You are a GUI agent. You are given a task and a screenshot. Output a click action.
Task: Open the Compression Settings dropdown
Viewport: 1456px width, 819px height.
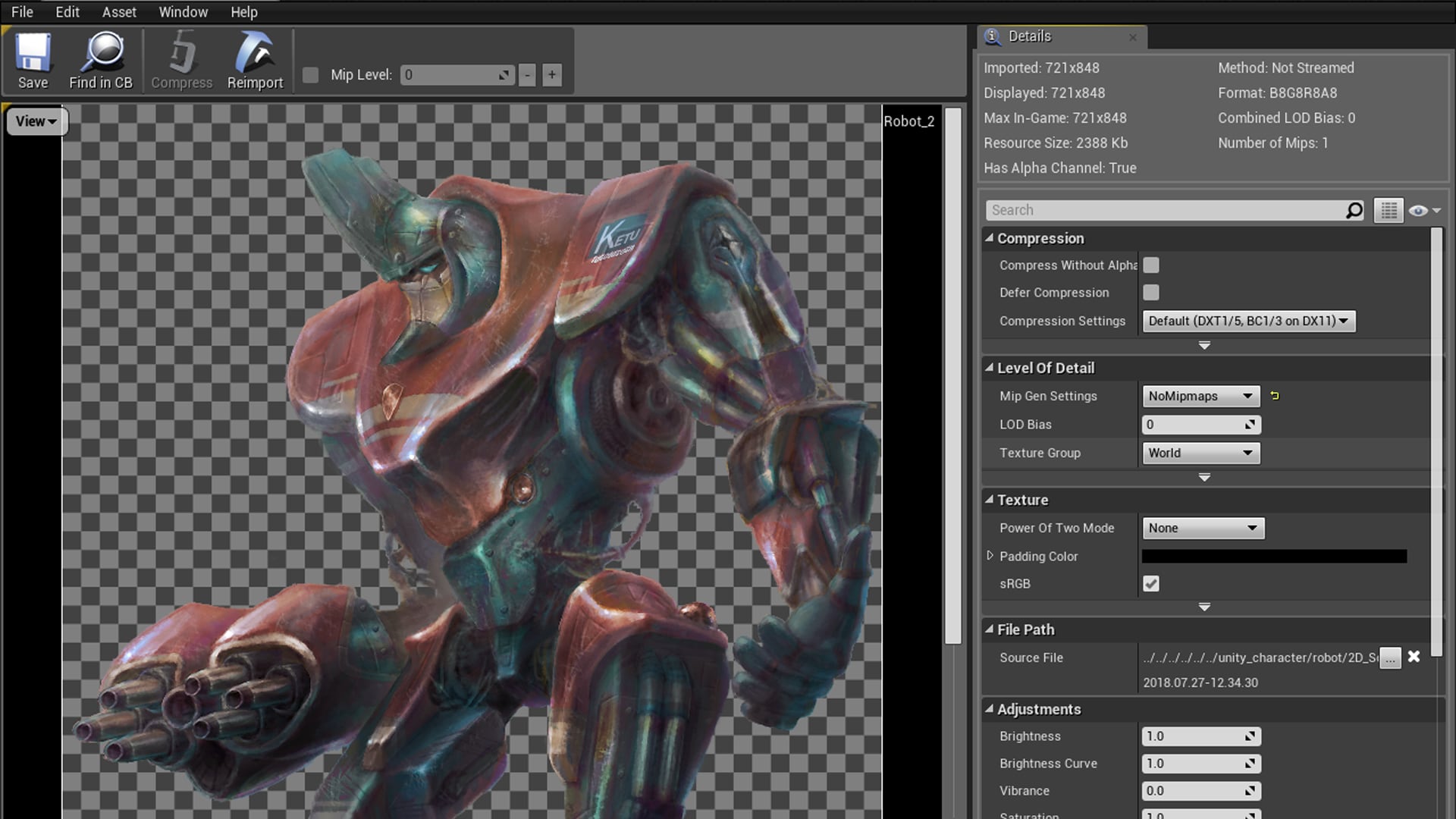click(1248, 321)
